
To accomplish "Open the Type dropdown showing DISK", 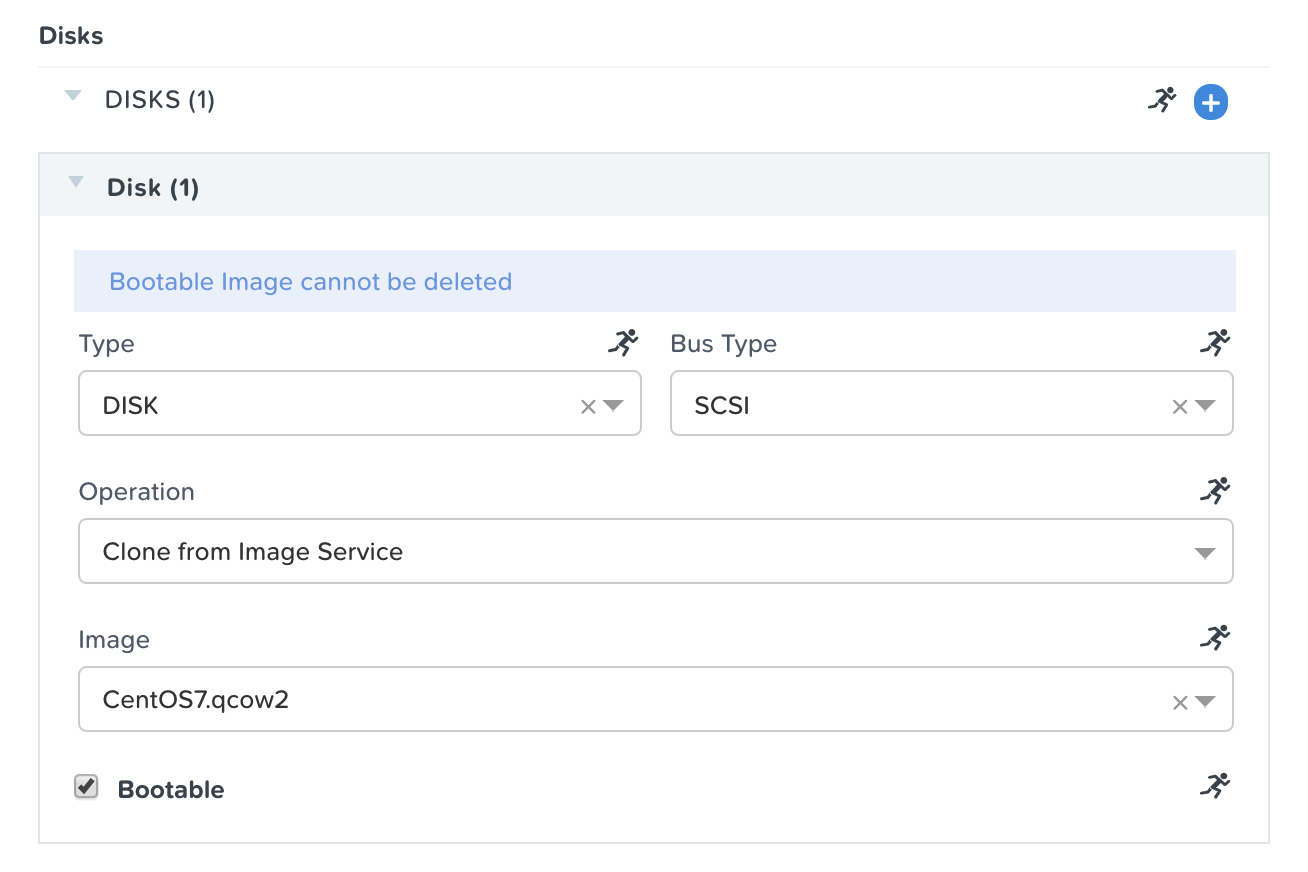I will [x=360, y=404].
